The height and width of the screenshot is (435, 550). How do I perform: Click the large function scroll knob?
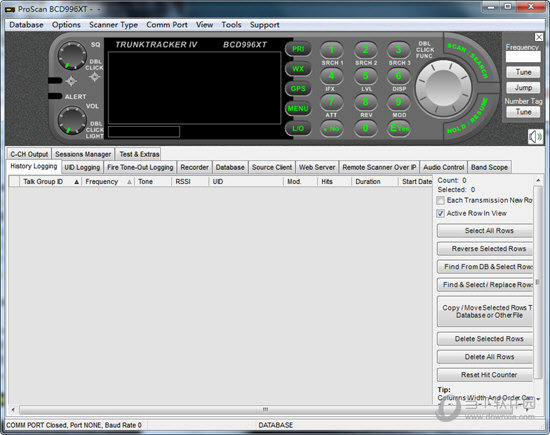443,88
